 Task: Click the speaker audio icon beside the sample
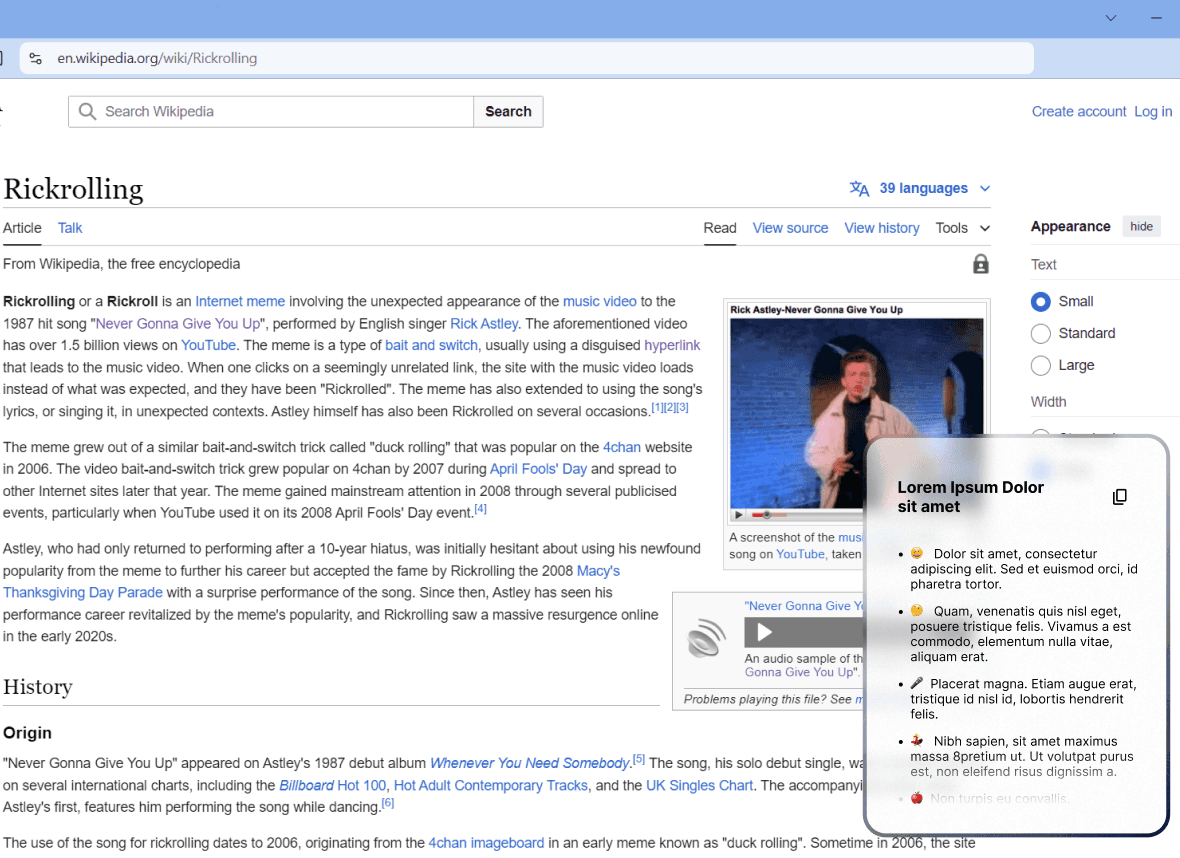(x=706, y=638)
